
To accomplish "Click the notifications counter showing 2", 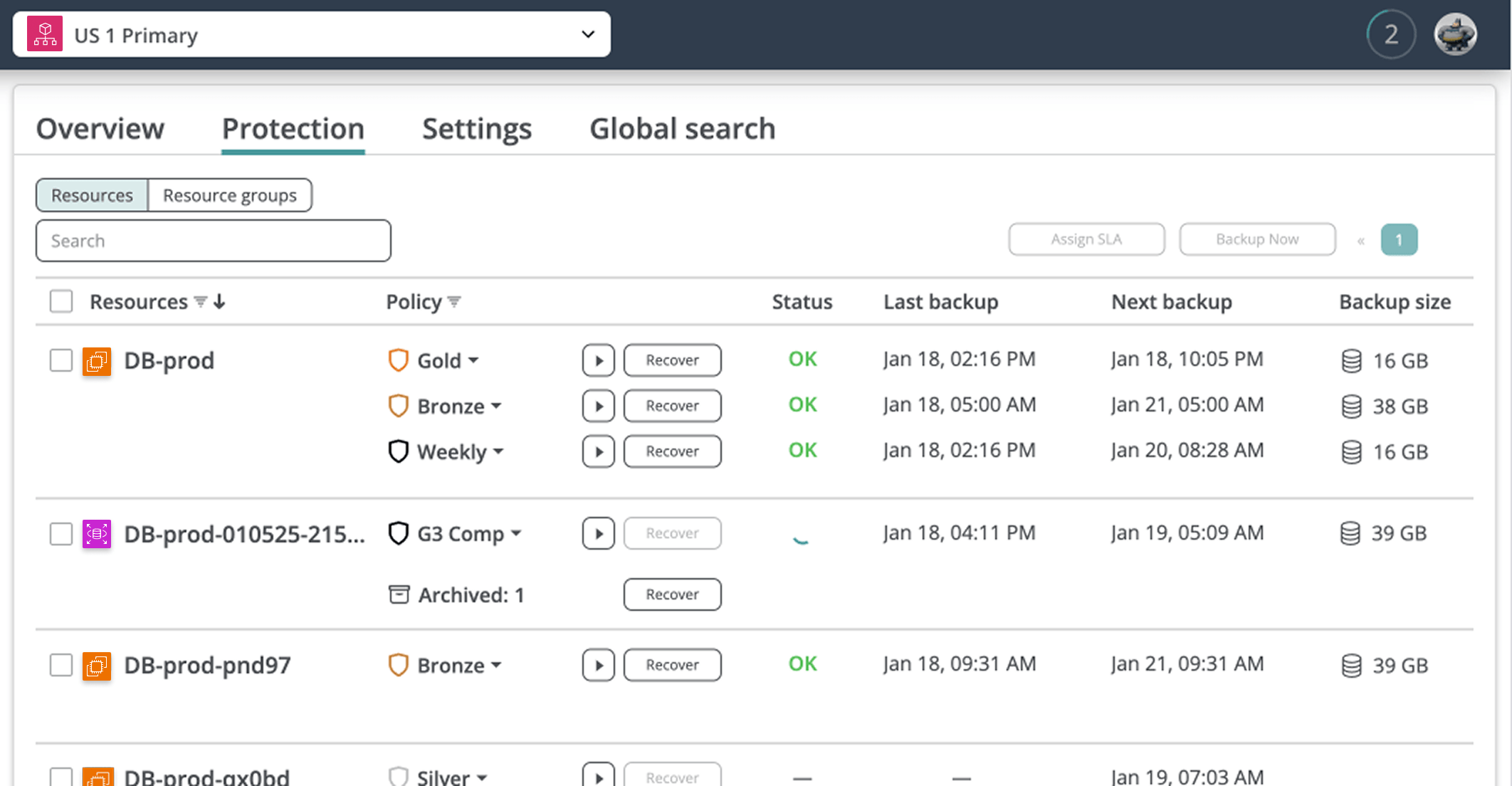I will [x=1391, y=34].
